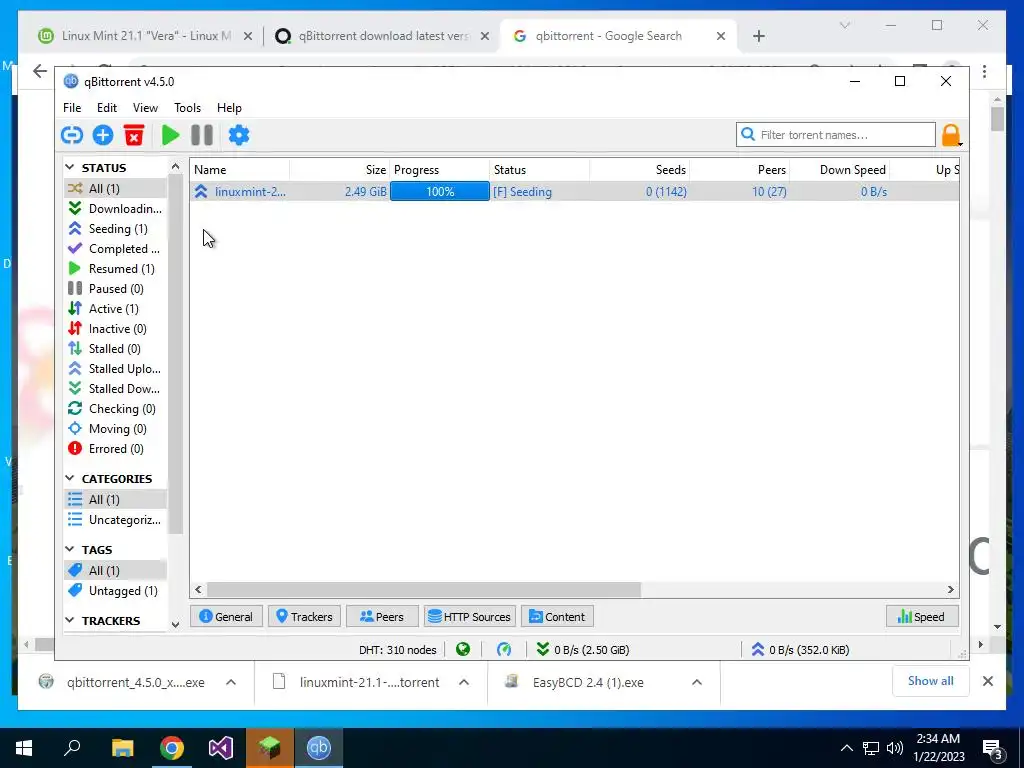
Task: Collapse the TAGS section
Action: coord(70,550)
